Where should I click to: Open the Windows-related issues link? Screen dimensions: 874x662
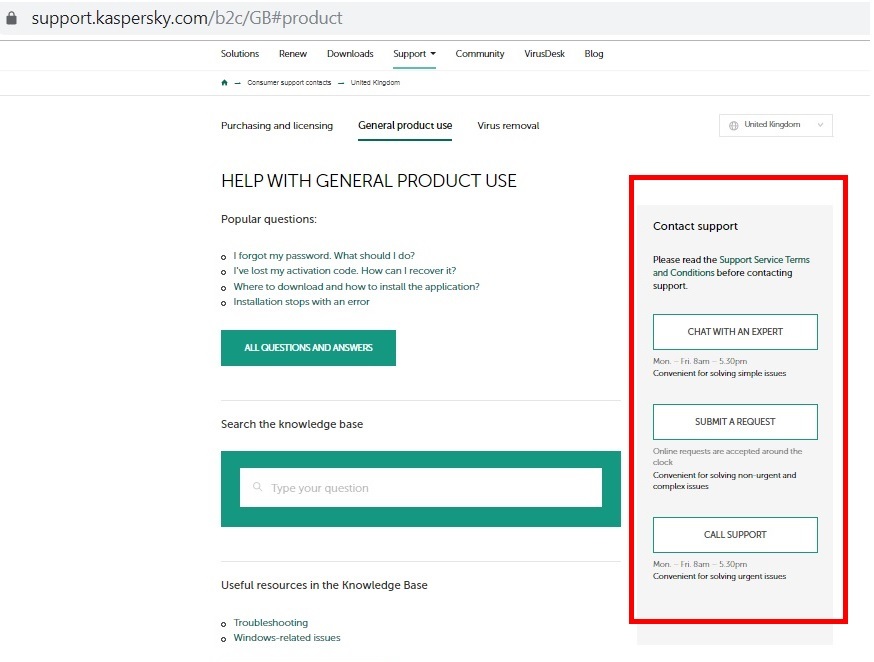pos(287,637)
